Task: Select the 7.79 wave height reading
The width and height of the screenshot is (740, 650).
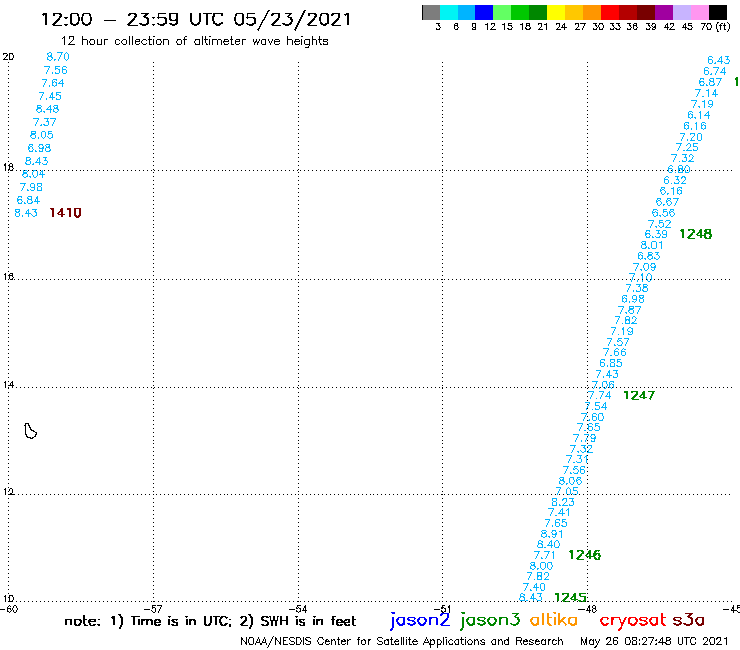Action: point(584,438)
